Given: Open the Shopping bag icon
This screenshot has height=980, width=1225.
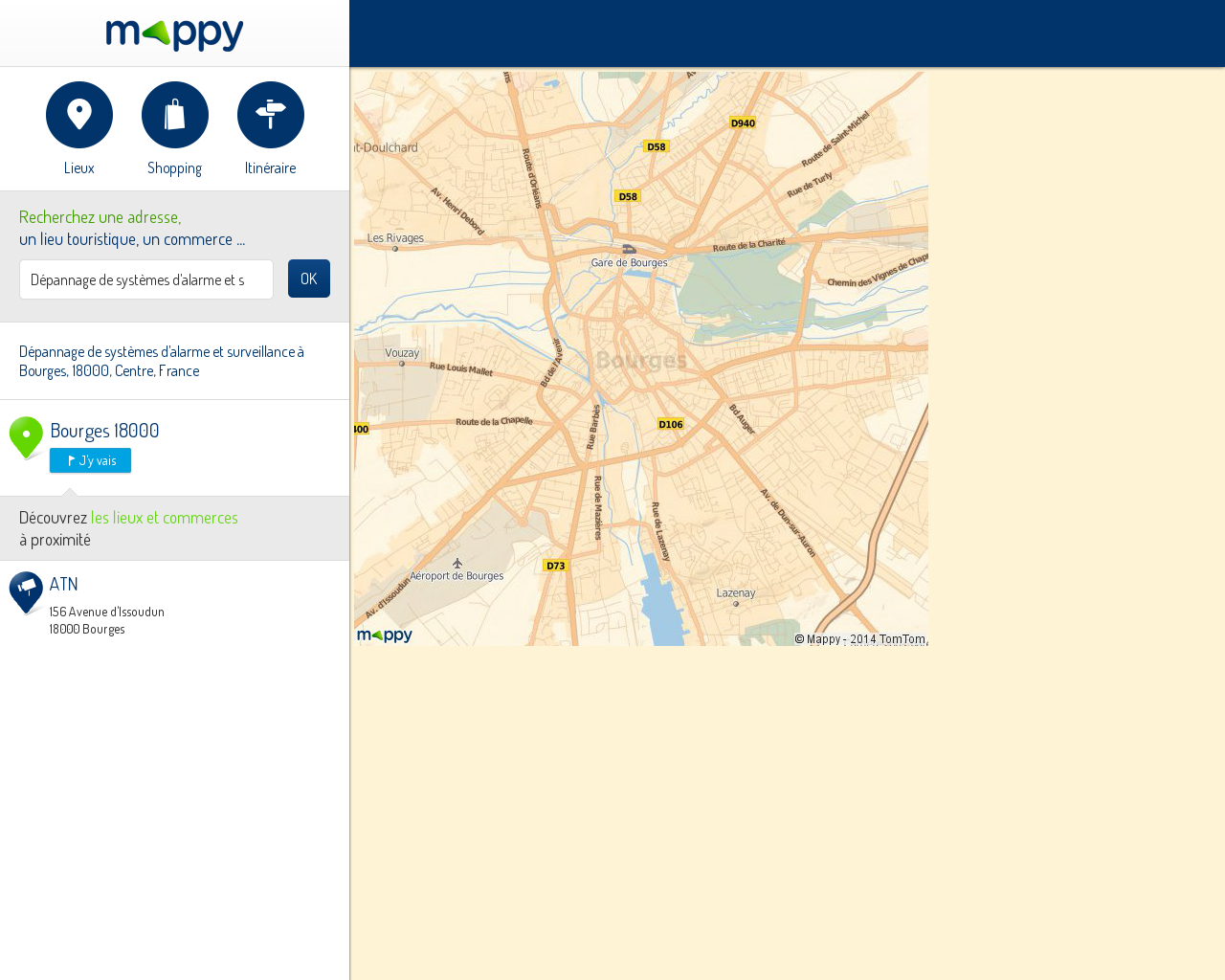Looking at the screenshot, I should 175,115.
